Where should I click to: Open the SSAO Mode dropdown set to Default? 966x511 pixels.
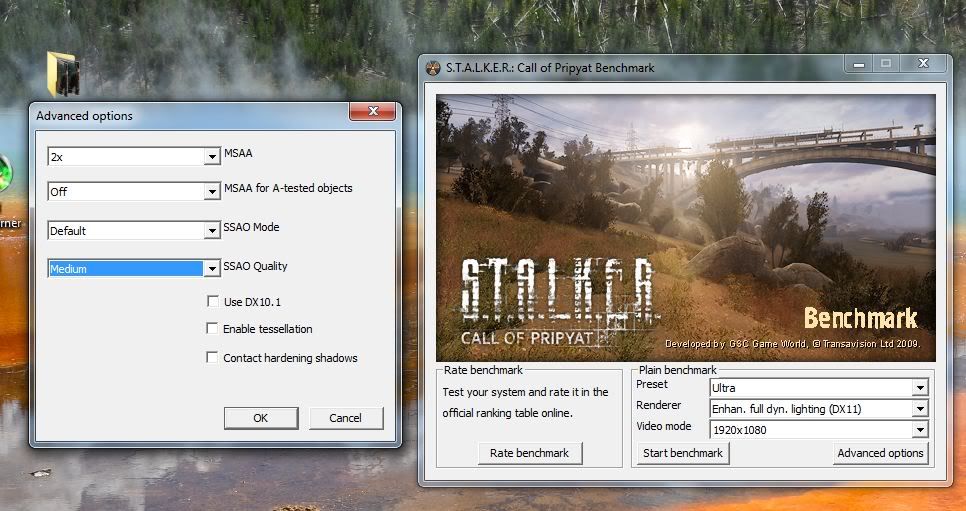point(212,231)
